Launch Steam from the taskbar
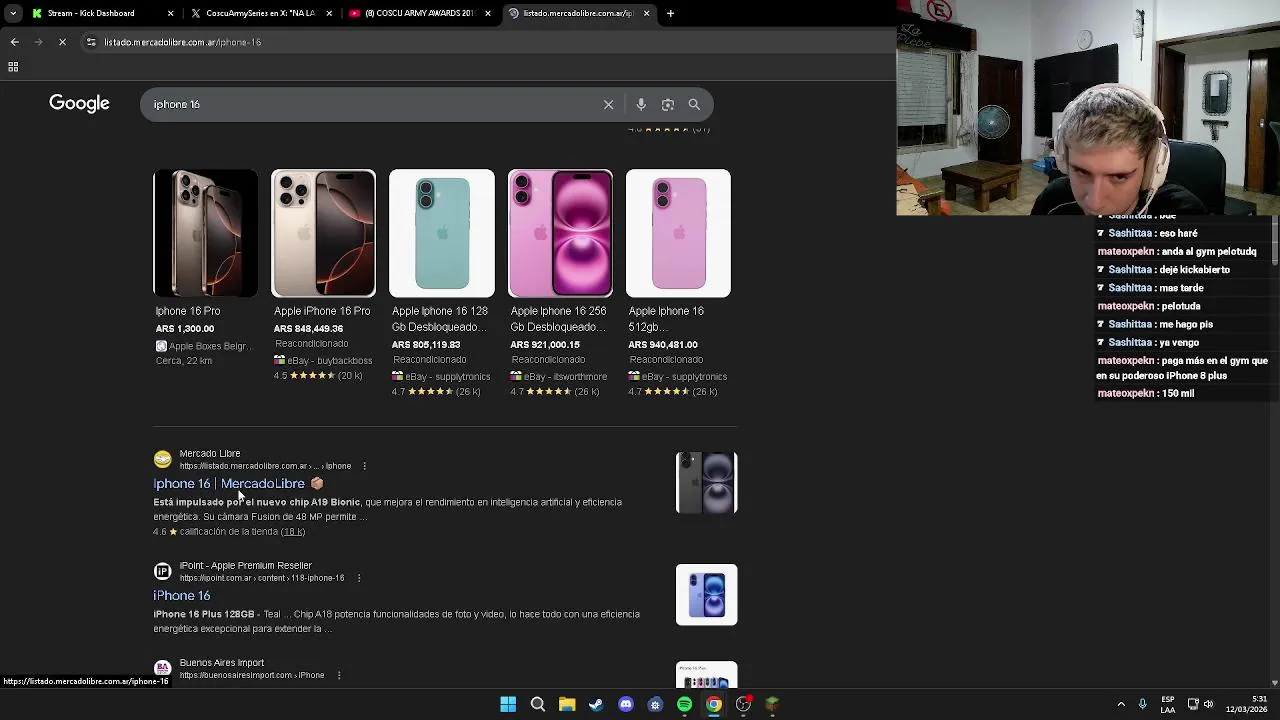 [596, 704]
